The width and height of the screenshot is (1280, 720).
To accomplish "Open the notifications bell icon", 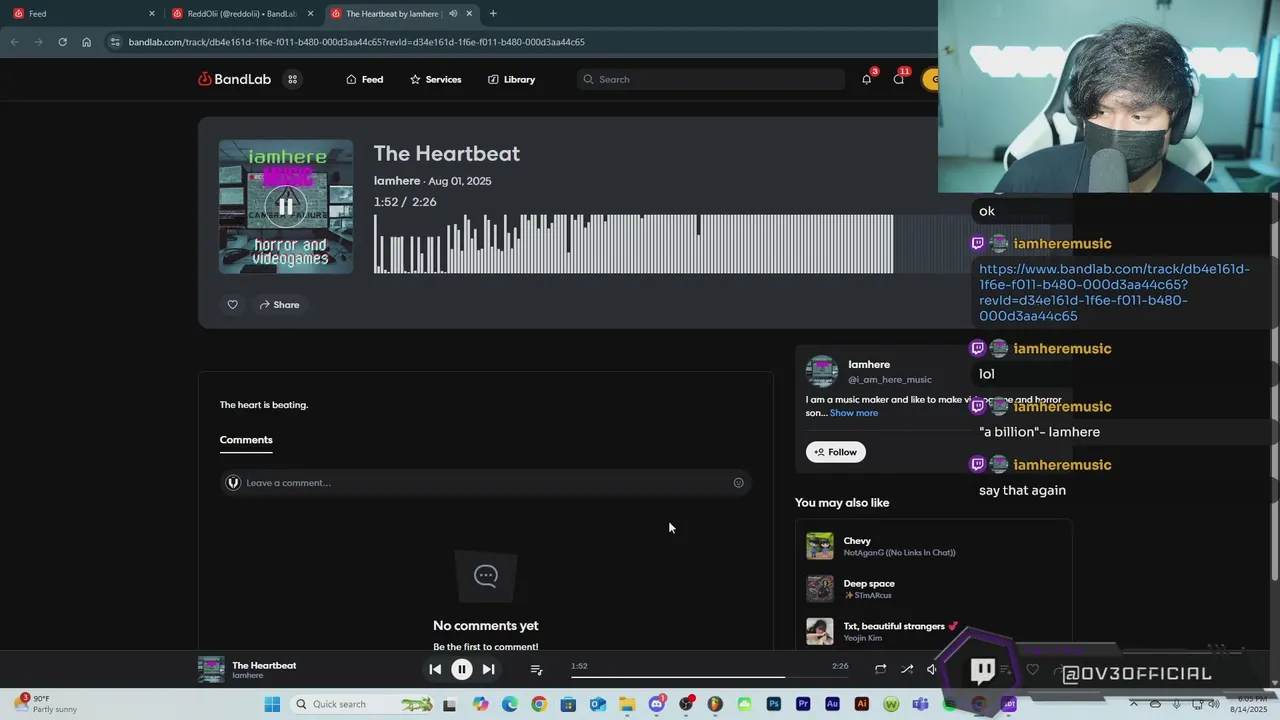I will (x=867, y=79).
